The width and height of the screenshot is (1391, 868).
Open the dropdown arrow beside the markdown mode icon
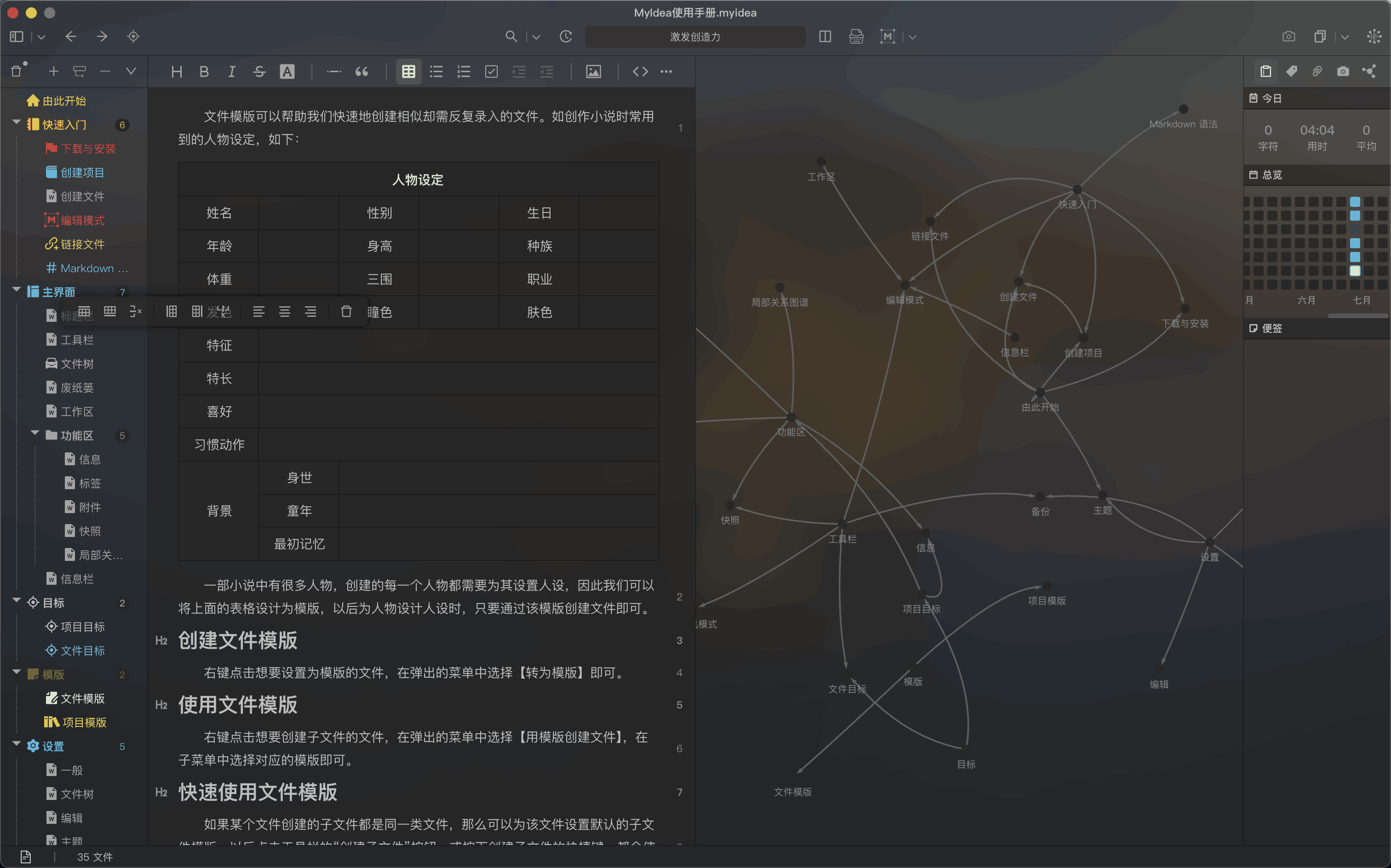(913, 37)
